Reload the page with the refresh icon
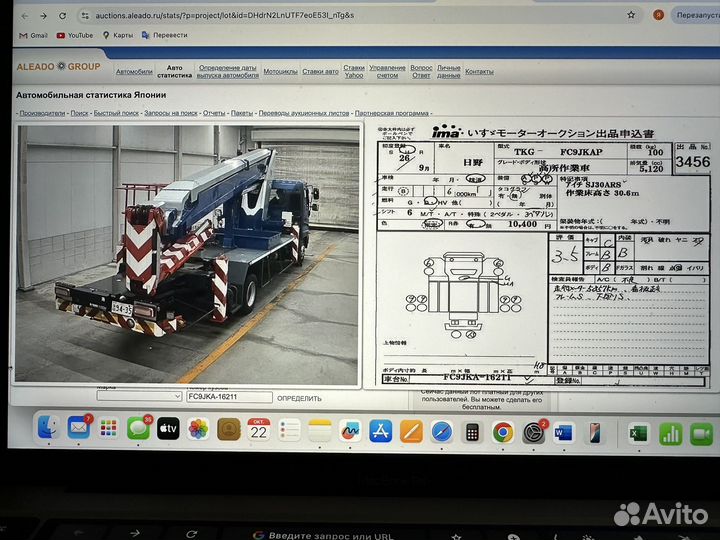720x540 pixels. coord(62,15)
